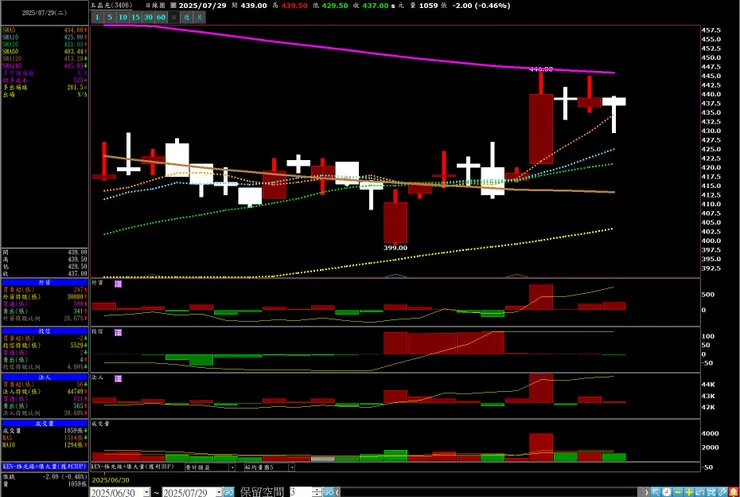This screenshot has height=497, width=740.
Task: Open settings icon in the 外資 panel
Action: (118, 284)
